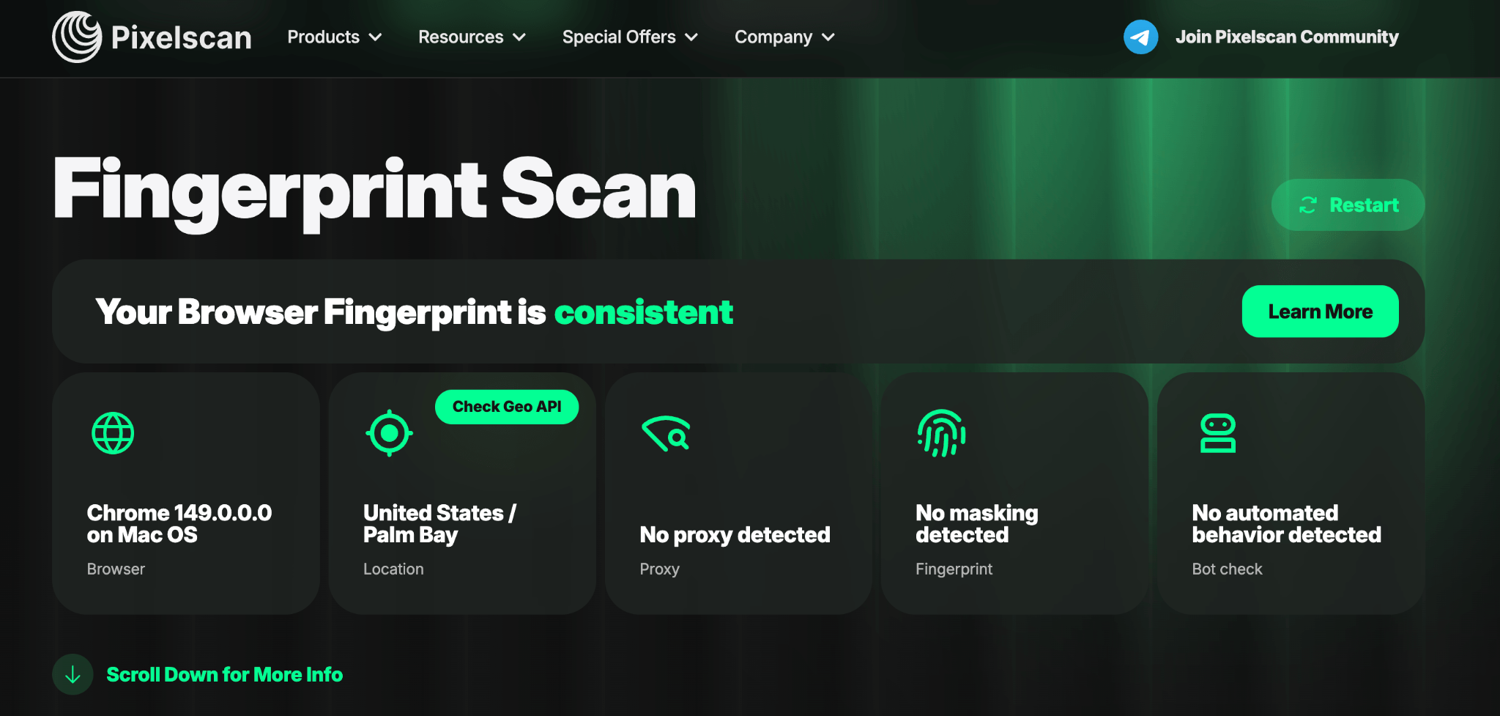Click 'Your Browser Fingerprint is' text
The height and width of the screenshot is (716, 1500).
tap(320, 312)
